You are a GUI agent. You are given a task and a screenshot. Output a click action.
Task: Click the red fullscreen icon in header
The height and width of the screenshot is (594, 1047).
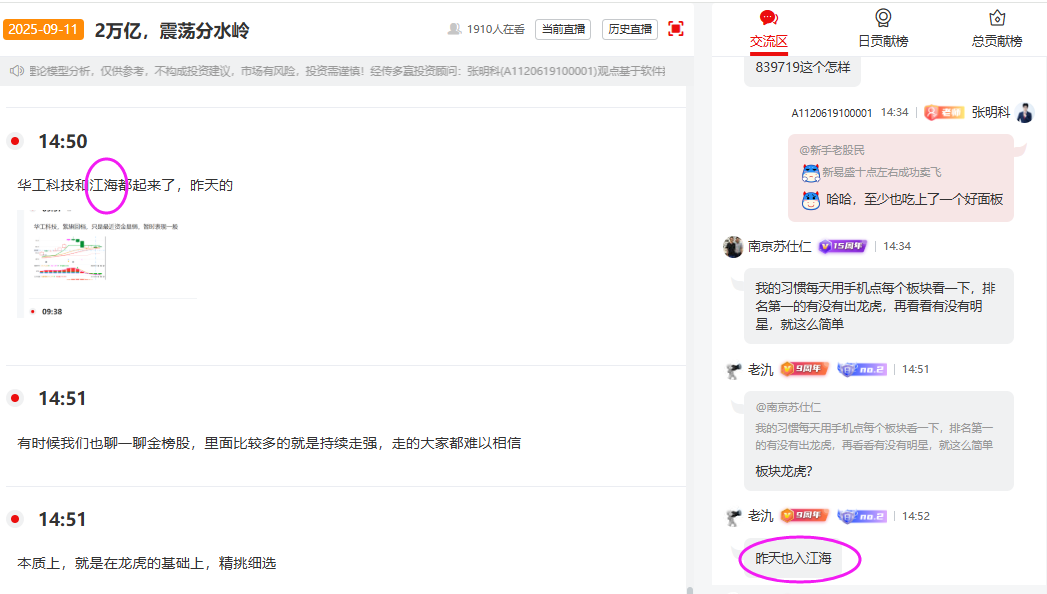[676, 29]
